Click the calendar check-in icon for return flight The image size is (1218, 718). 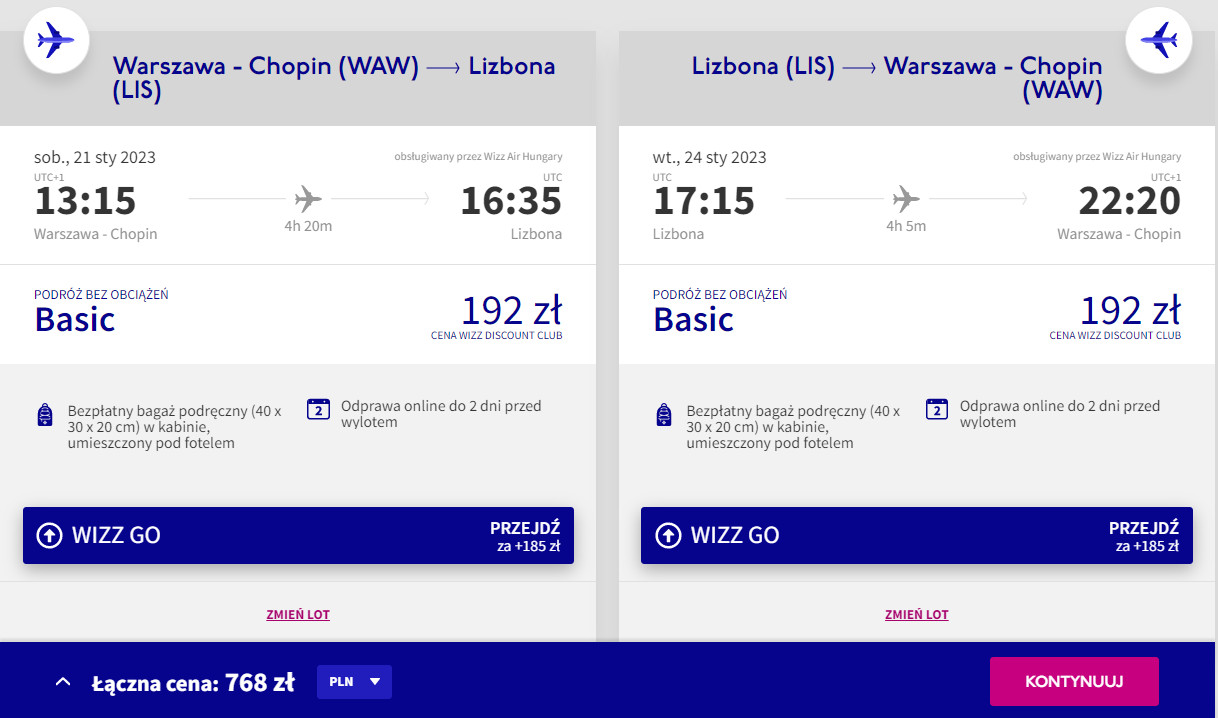[x=937, y=409]
